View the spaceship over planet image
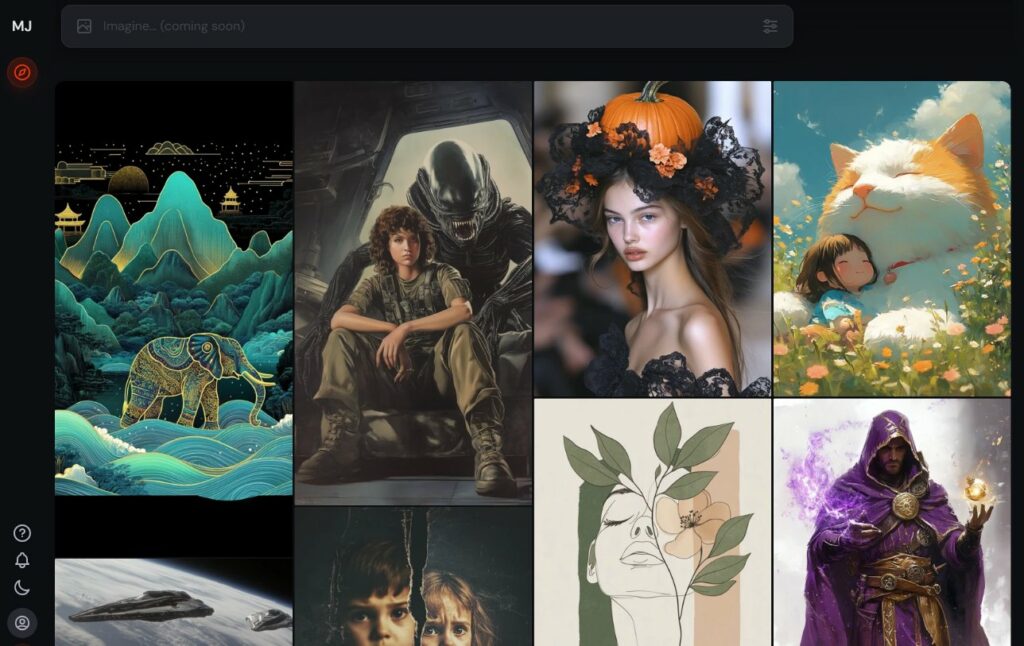 pos(173,602)
